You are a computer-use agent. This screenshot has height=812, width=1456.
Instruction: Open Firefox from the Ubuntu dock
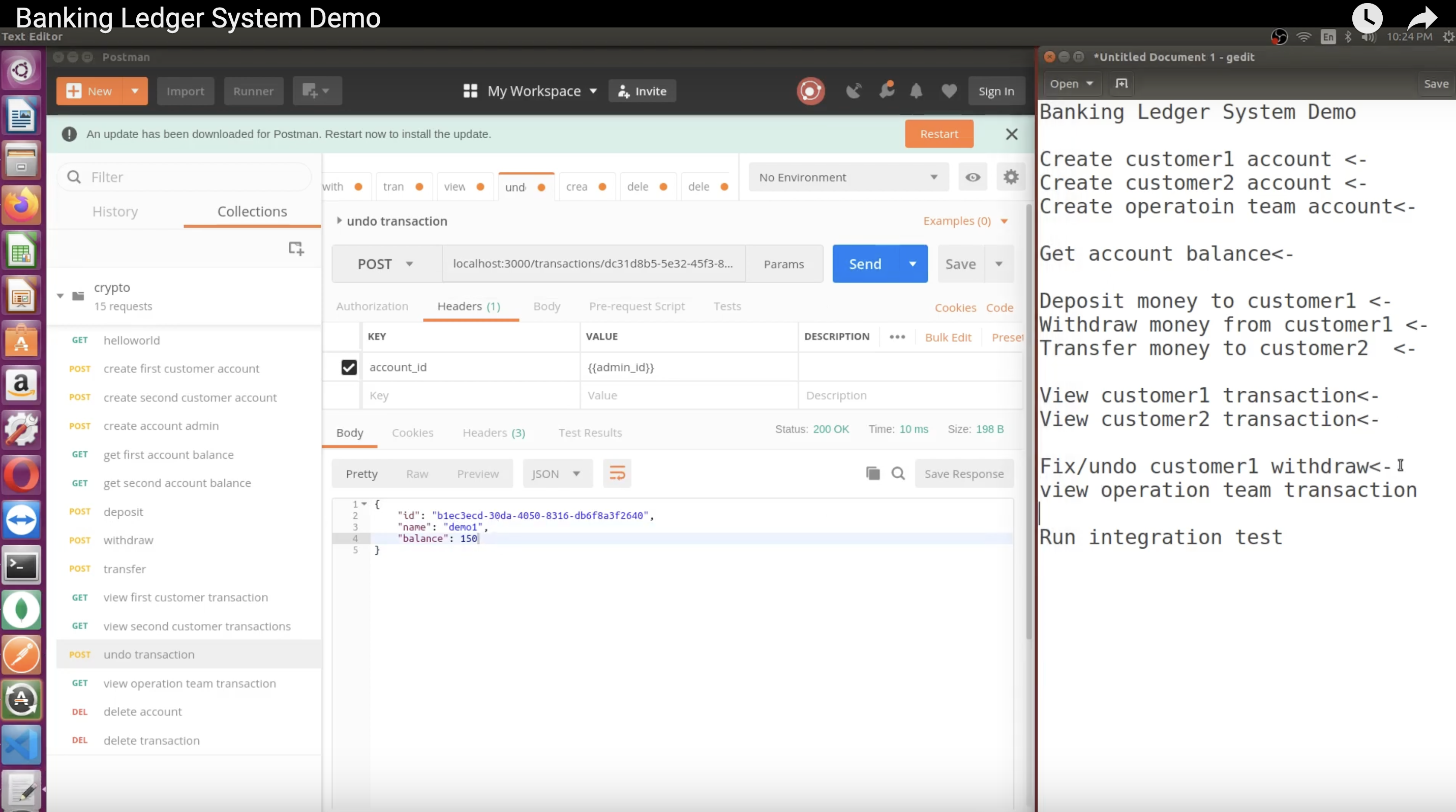pos(21,205)
